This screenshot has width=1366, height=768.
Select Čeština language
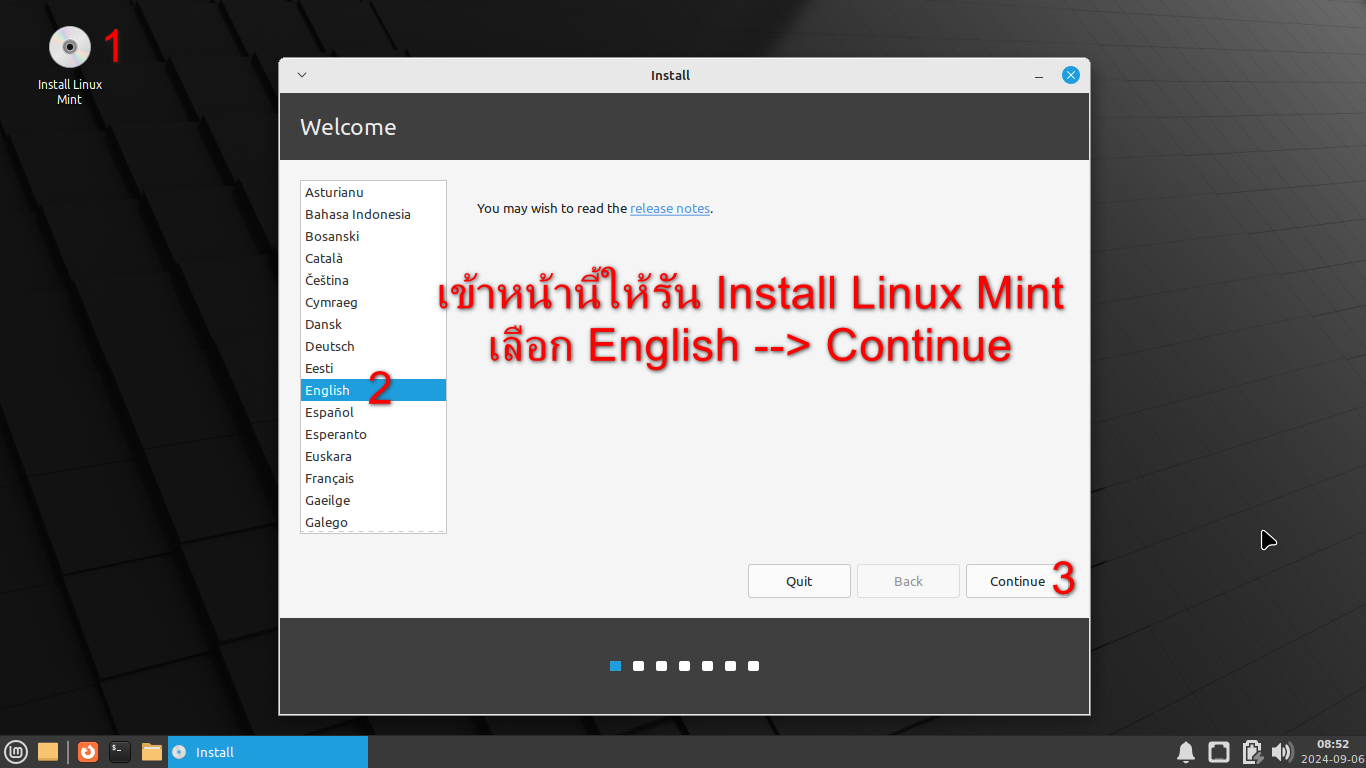(373, 280)
